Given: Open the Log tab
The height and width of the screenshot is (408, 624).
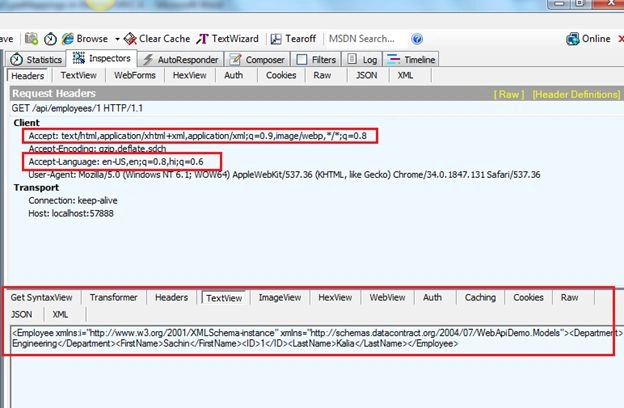Looking at the screenshot, I should [x=362, y=59].
